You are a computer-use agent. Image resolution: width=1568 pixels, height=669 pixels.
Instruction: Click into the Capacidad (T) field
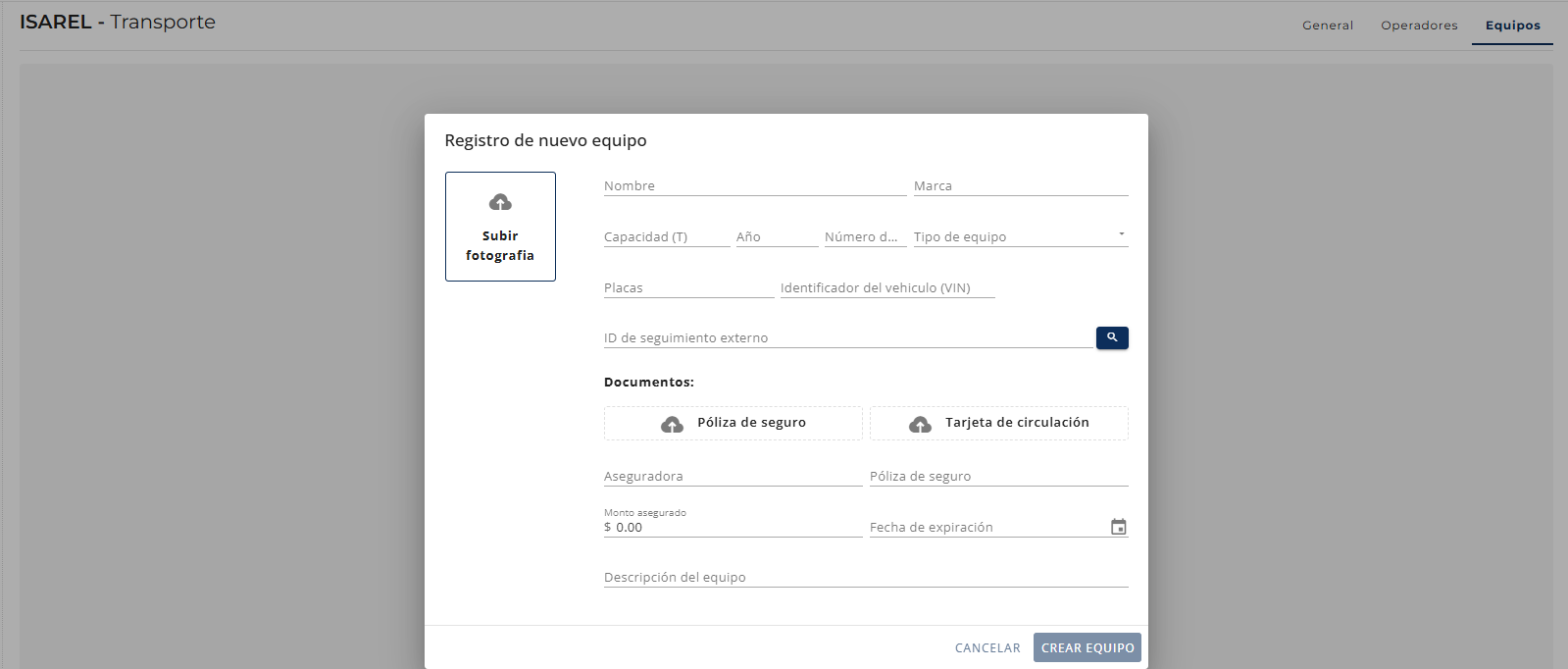point(667,236)
